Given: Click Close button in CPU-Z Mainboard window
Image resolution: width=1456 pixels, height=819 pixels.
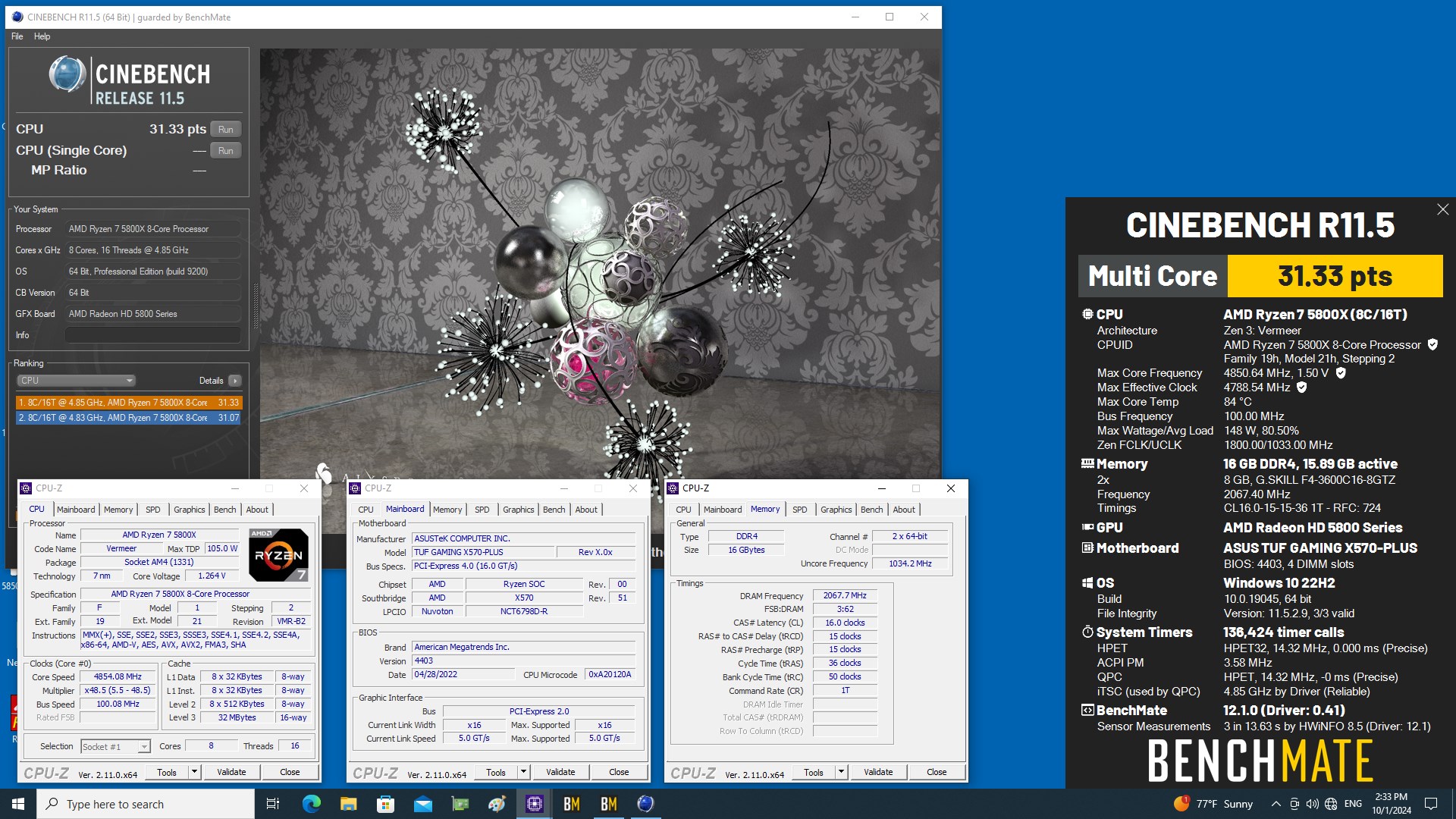Looking at the screenshot, I should [x=619, y=772].
